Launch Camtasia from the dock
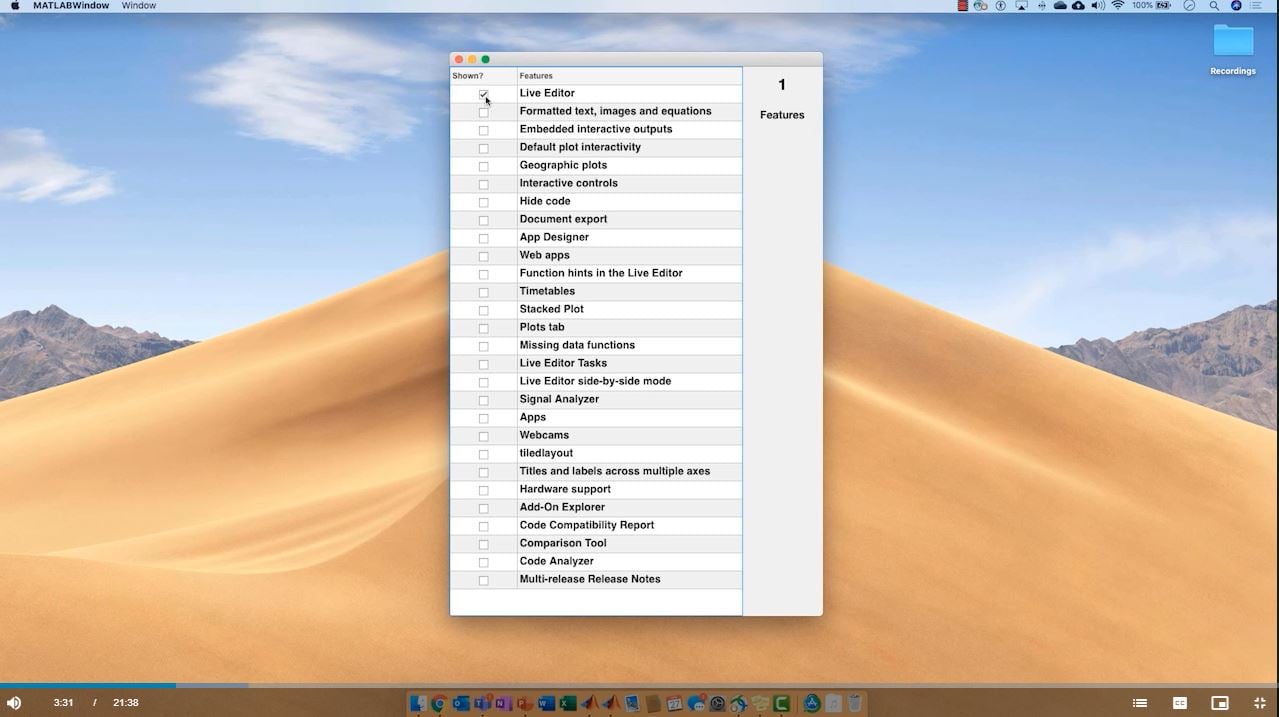The width and height of the screenshot is (1279, 717). [781, 703]
